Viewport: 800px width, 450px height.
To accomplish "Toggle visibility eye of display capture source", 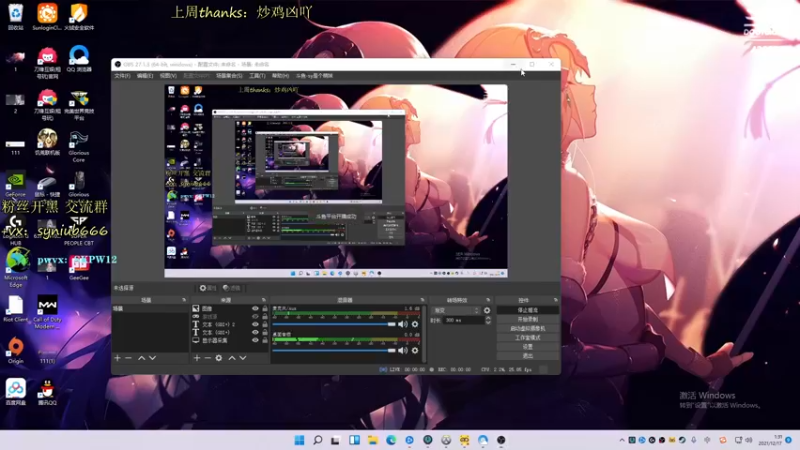I will click(x=255, y=340).
